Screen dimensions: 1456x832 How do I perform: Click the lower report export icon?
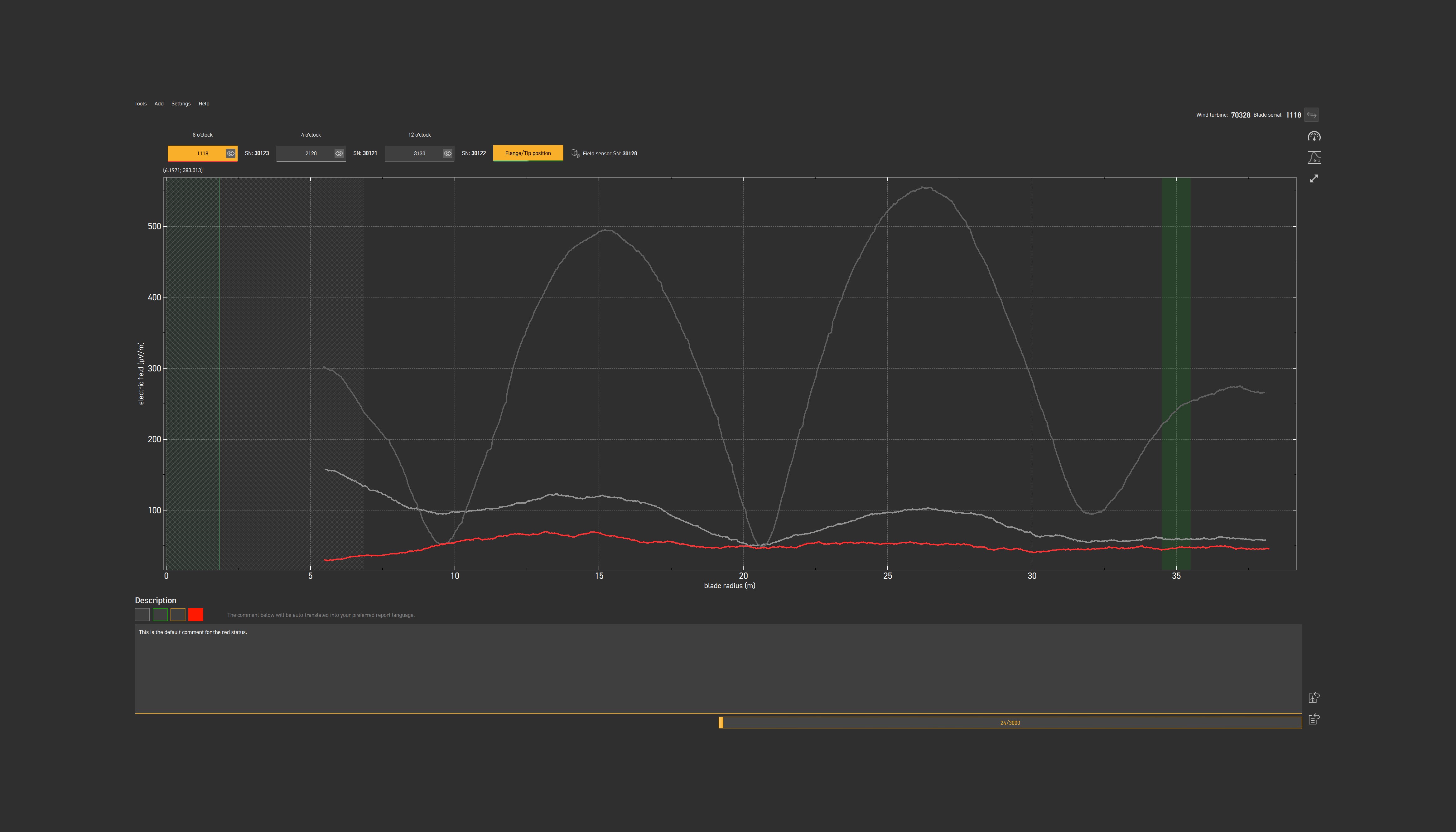point(1314,719)
